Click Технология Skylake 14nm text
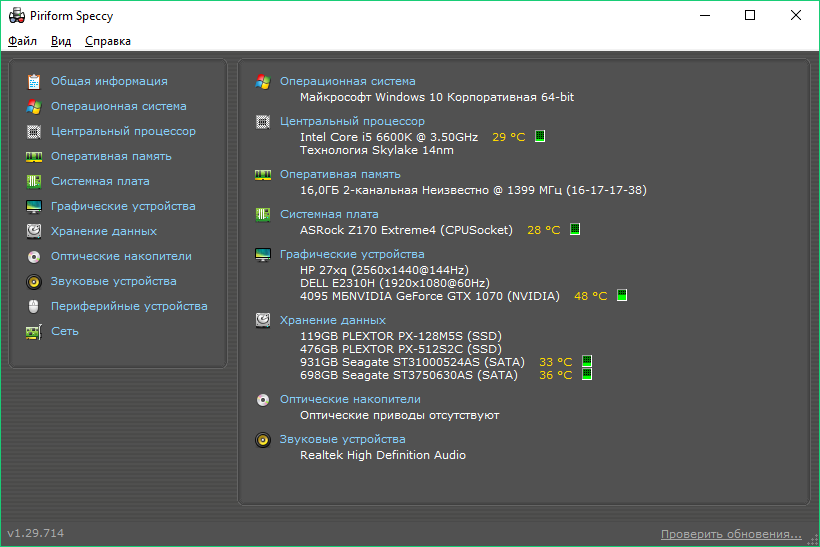The height and width of the screenshot is (547, 820). pyautogui.click(x=377, y=150)
